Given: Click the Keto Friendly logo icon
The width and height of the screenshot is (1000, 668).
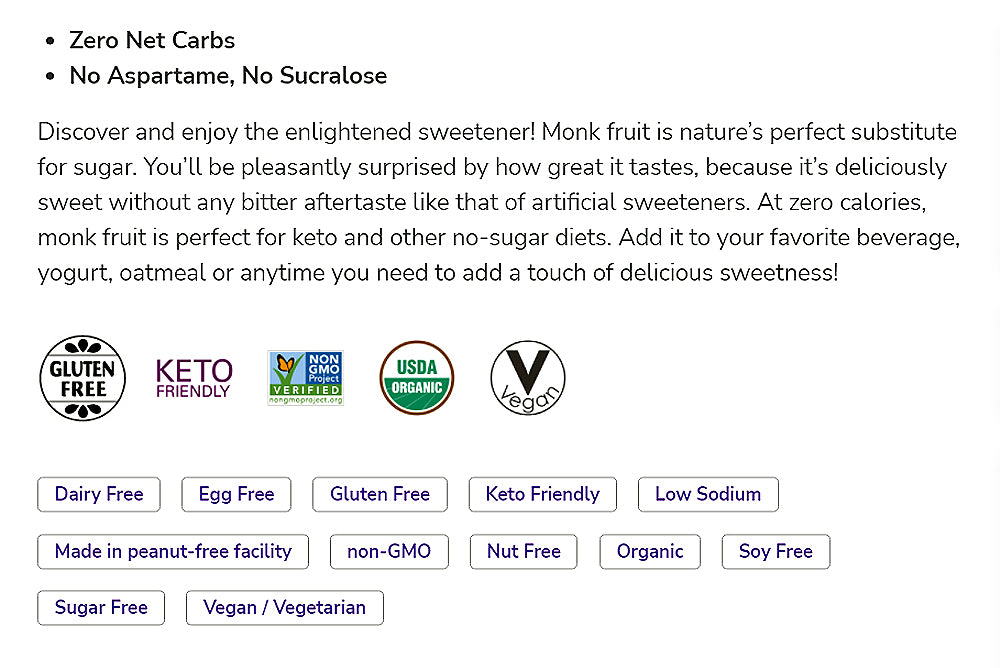Looking at the screenshot, I should click(x=194, y=379).
